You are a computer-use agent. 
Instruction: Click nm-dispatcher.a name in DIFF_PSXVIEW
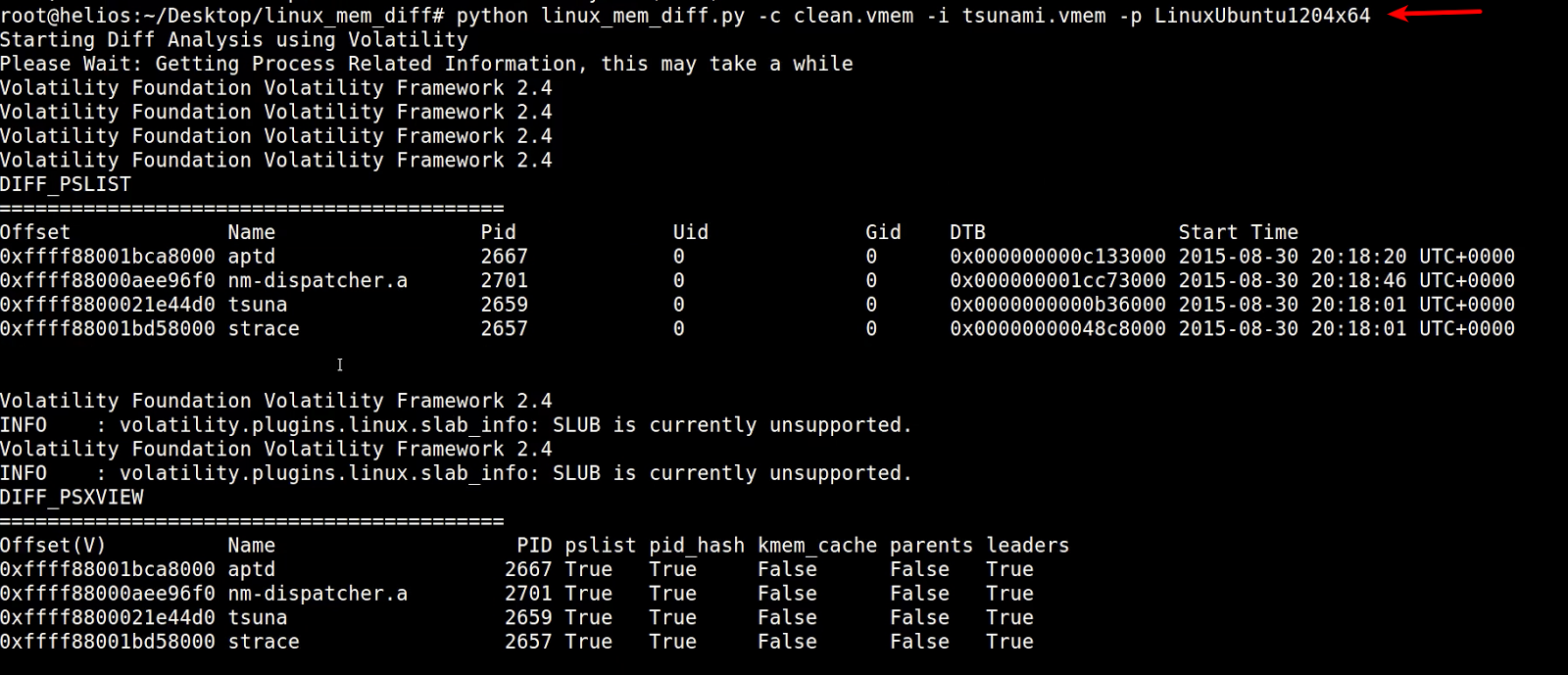pyautogui.click(x=318, y=594)
